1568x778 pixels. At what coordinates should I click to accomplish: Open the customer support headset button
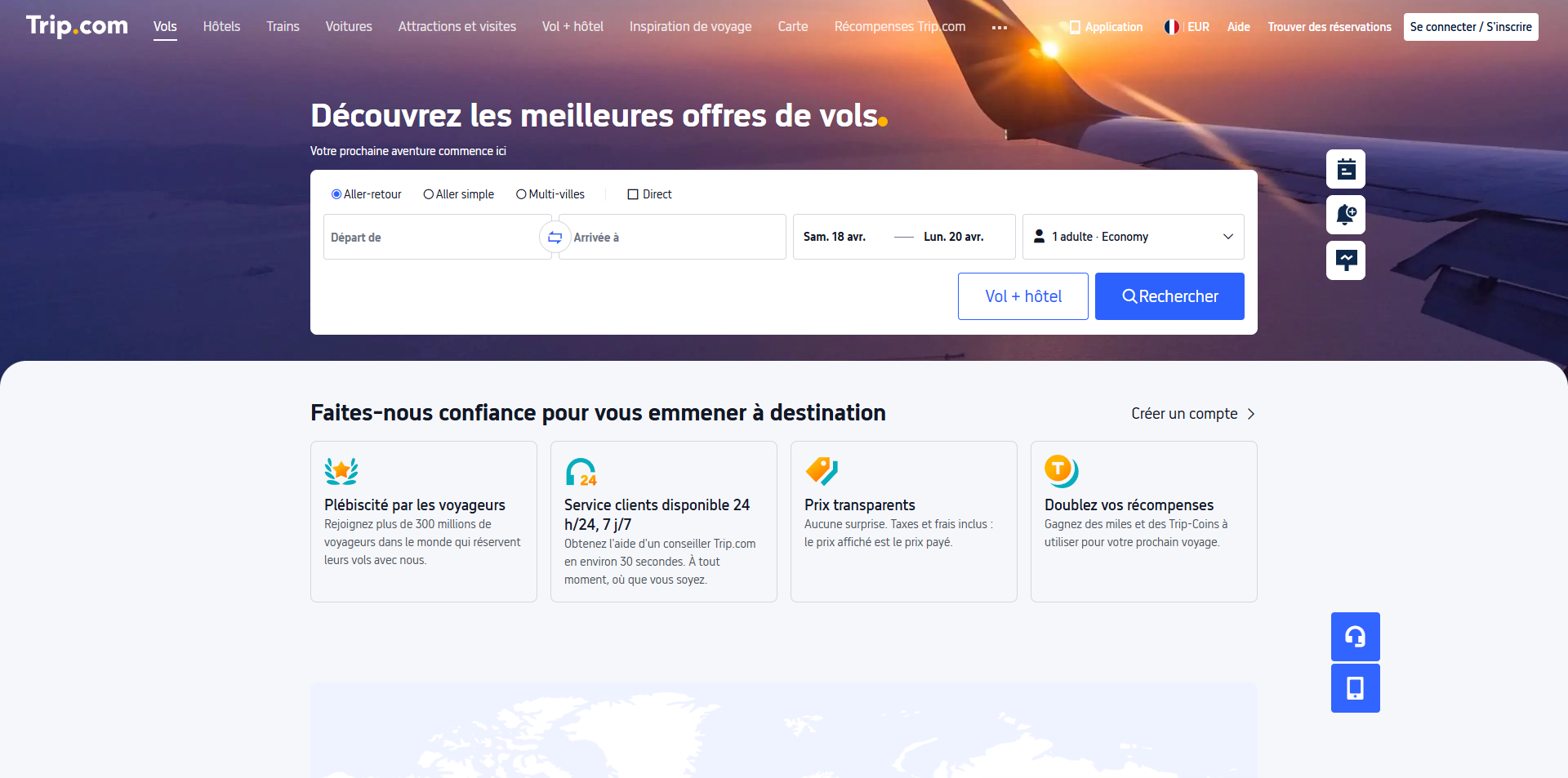tap(1356, 637)
